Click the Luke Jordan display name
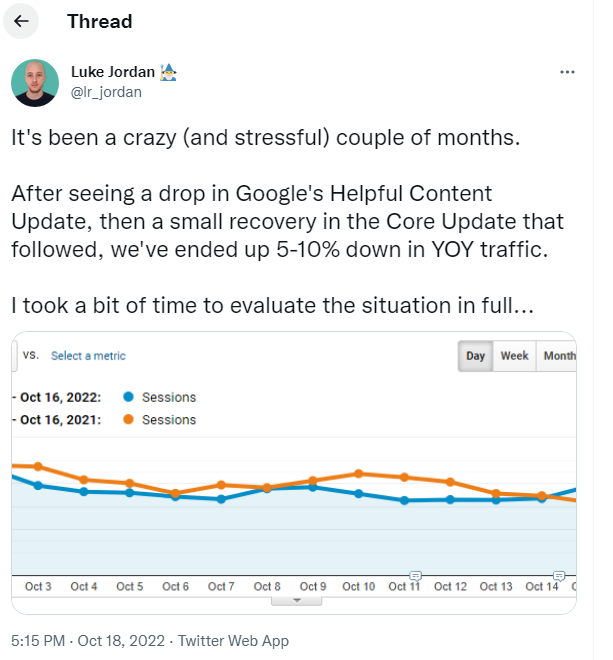Screen dimensions: 613x660 coord(113,72)
